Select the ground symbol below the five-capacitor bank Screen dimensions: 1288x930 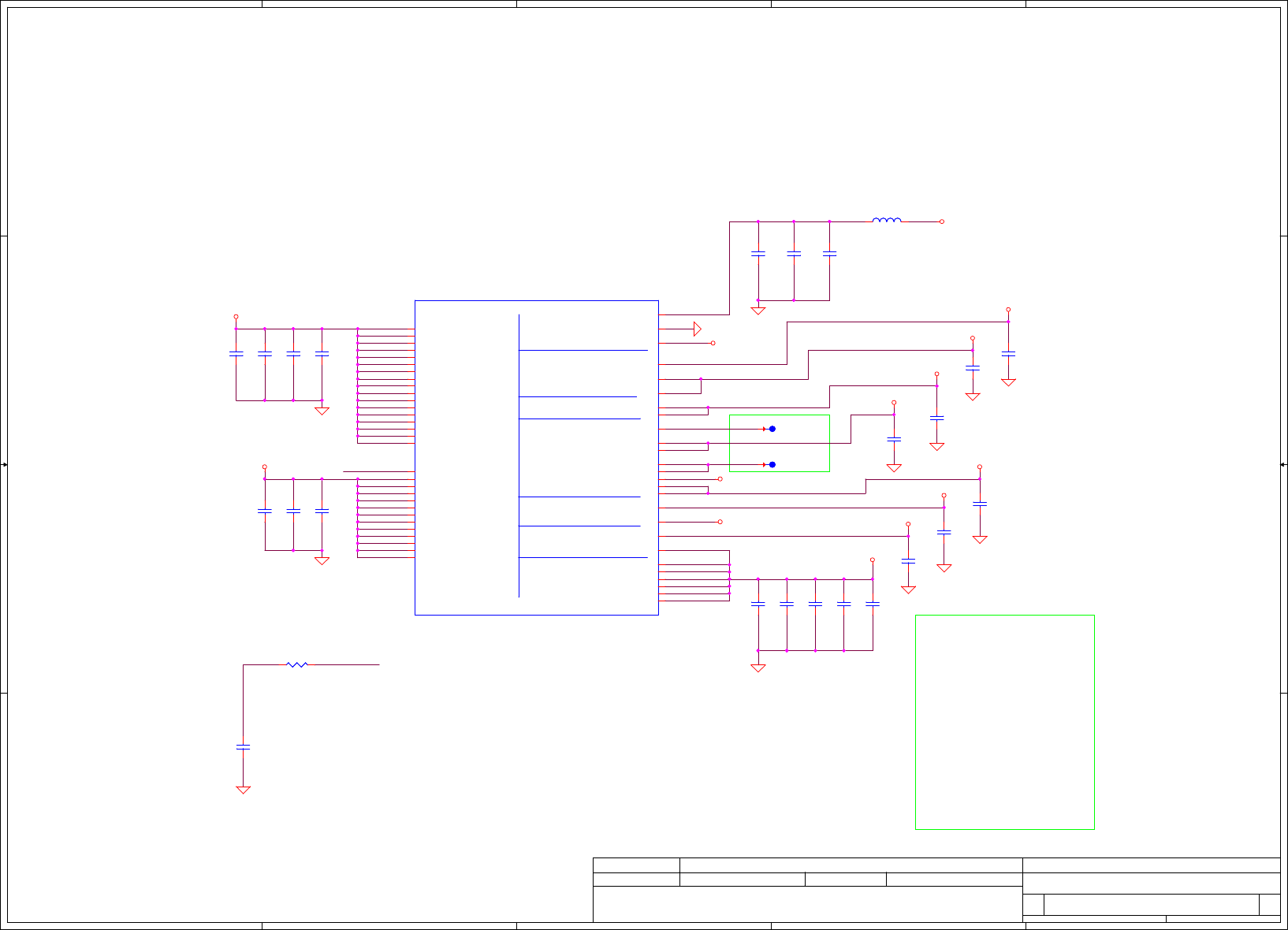click(x=758, y=668)
